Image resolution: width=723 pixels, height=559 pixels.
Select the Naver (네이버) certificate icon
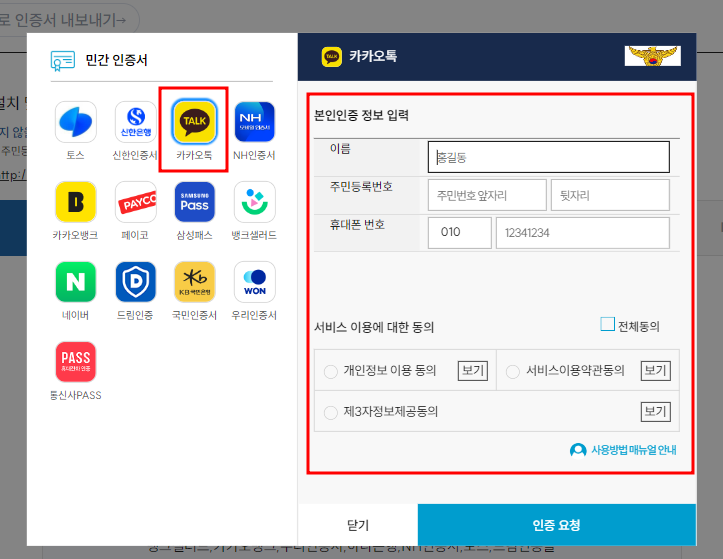coord(76,282)
